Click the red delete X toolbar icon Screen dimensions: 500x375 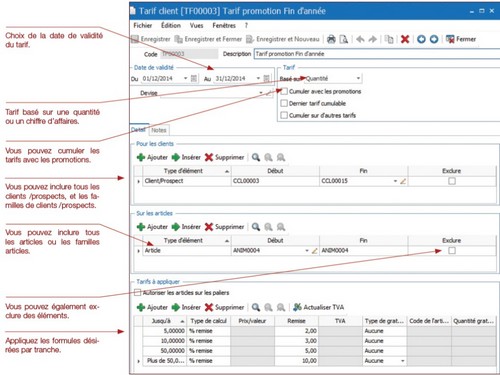click(x=405, y=39)
